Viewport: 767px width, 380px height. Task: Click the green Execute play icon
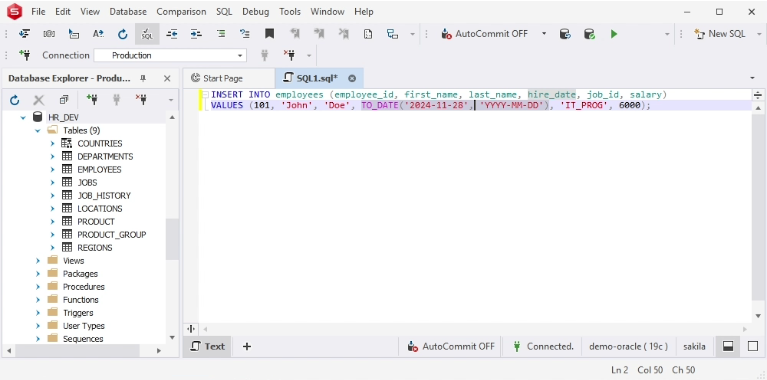(x=613, y=34)
